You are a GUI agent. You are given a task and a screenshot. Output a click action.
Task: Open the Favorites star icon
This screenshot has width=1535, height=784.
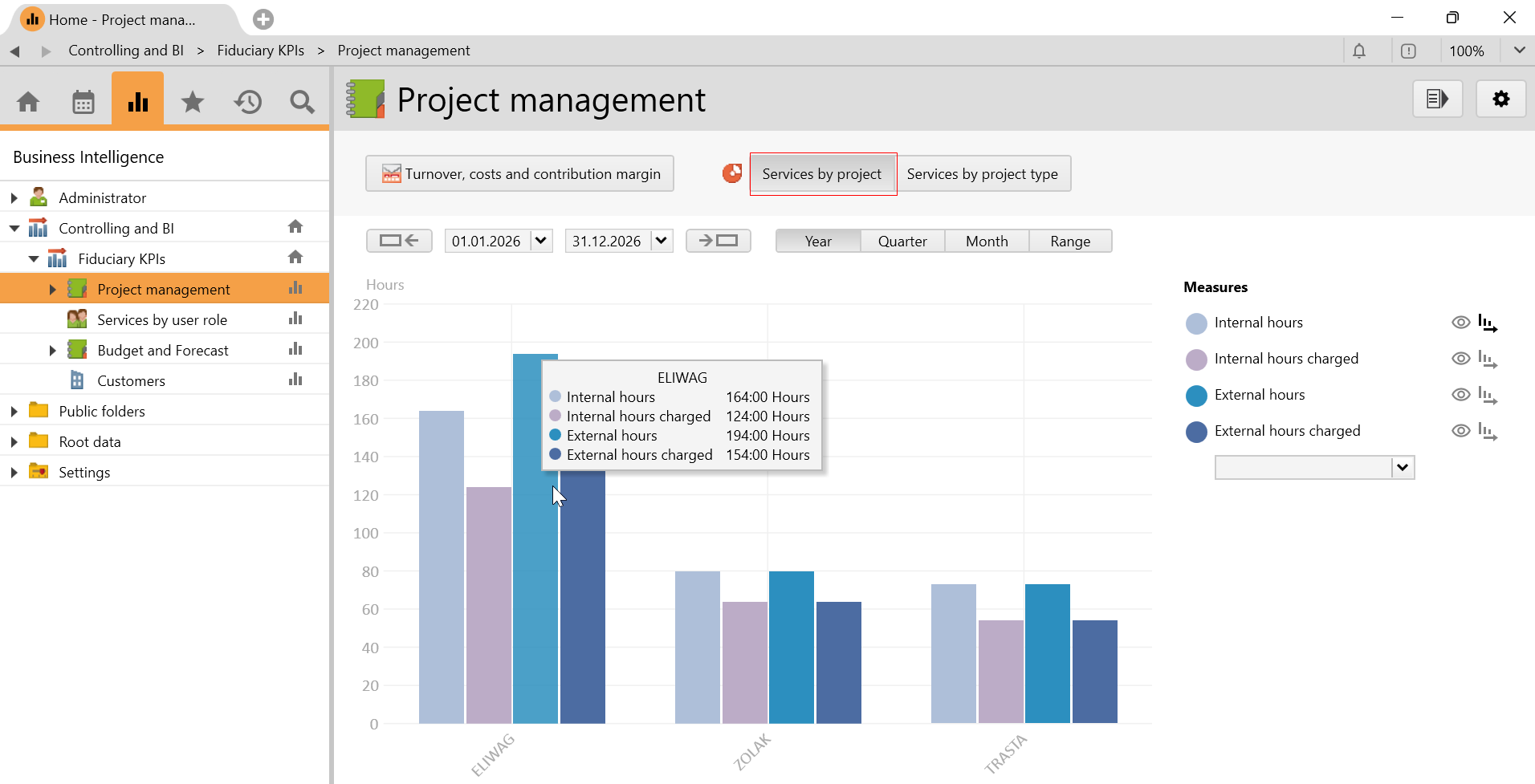coord(193,102)
